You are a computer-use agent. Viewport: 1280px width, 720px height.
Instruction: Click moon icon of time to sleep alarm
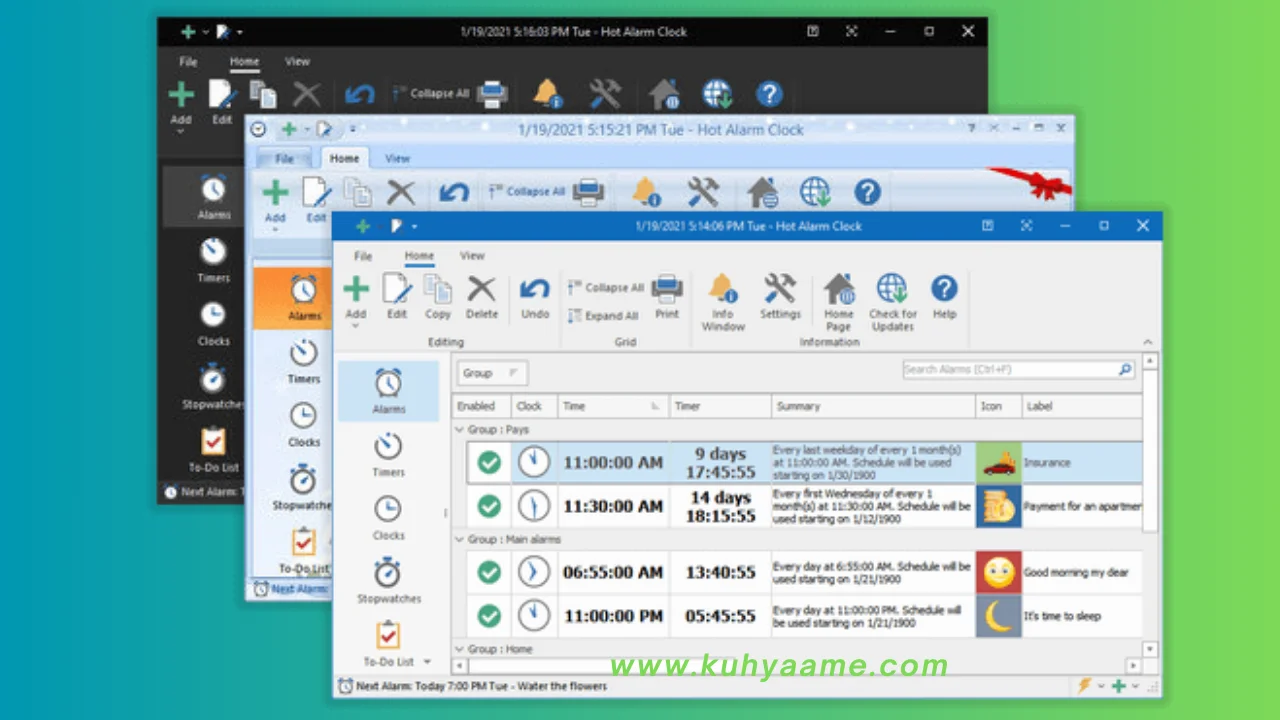tap(998, 616)
